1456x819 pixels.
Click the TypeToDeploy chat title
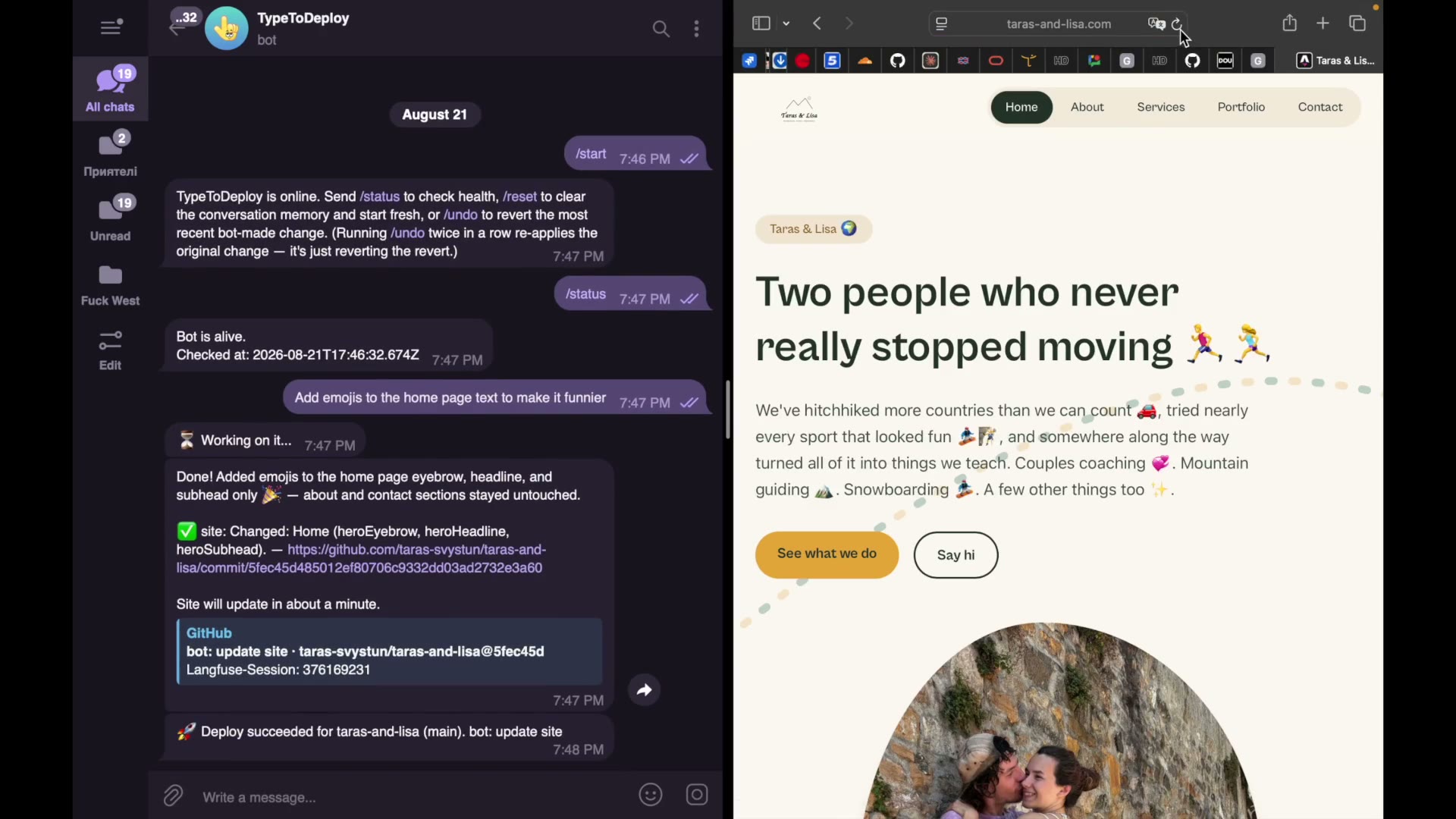coord(303,18)
